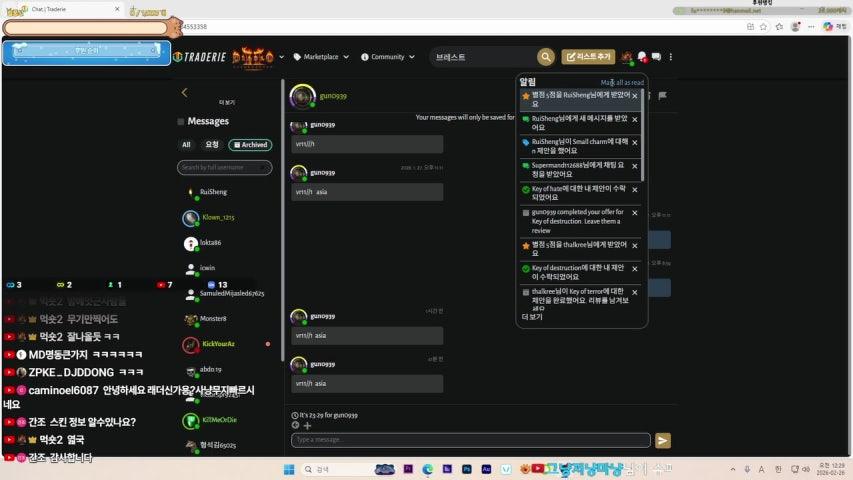Dismiss the RuiSheng new message notification
The height and width of the screenshot is (480, 853).
pos(635,119)
